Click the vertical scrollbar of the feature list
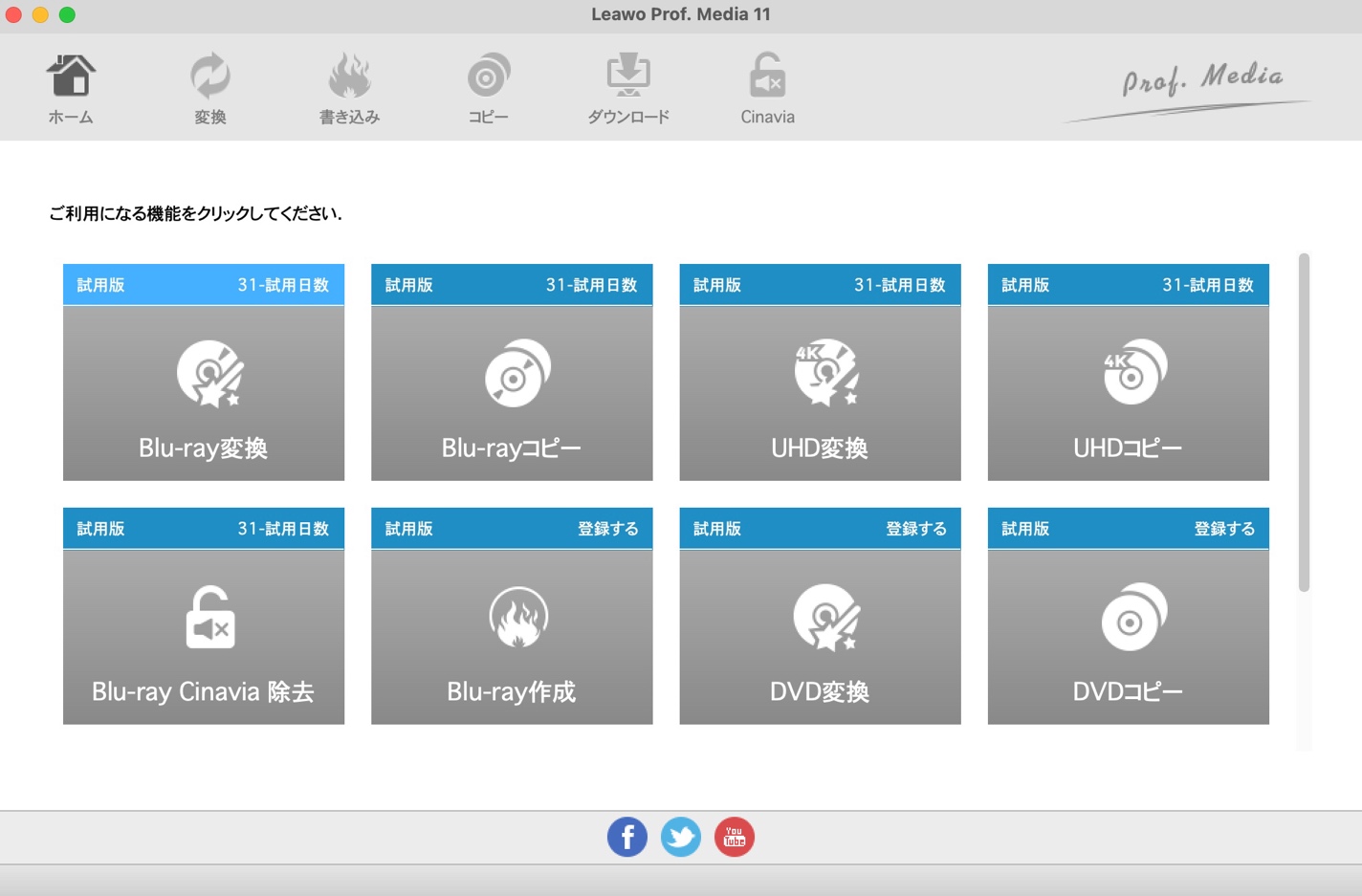 point(1304,422)
